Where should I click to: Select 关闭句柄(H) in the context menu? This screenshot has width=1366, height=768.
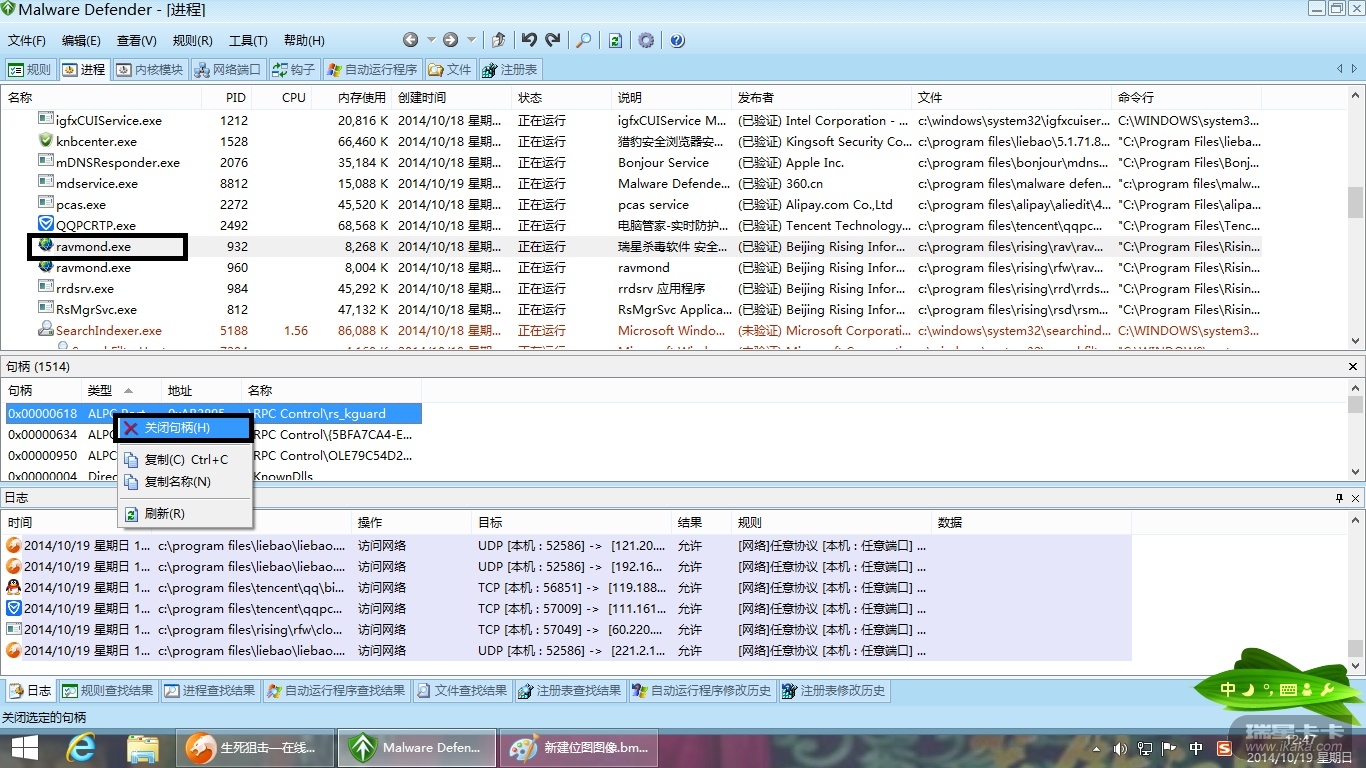[x=177, y=428]
